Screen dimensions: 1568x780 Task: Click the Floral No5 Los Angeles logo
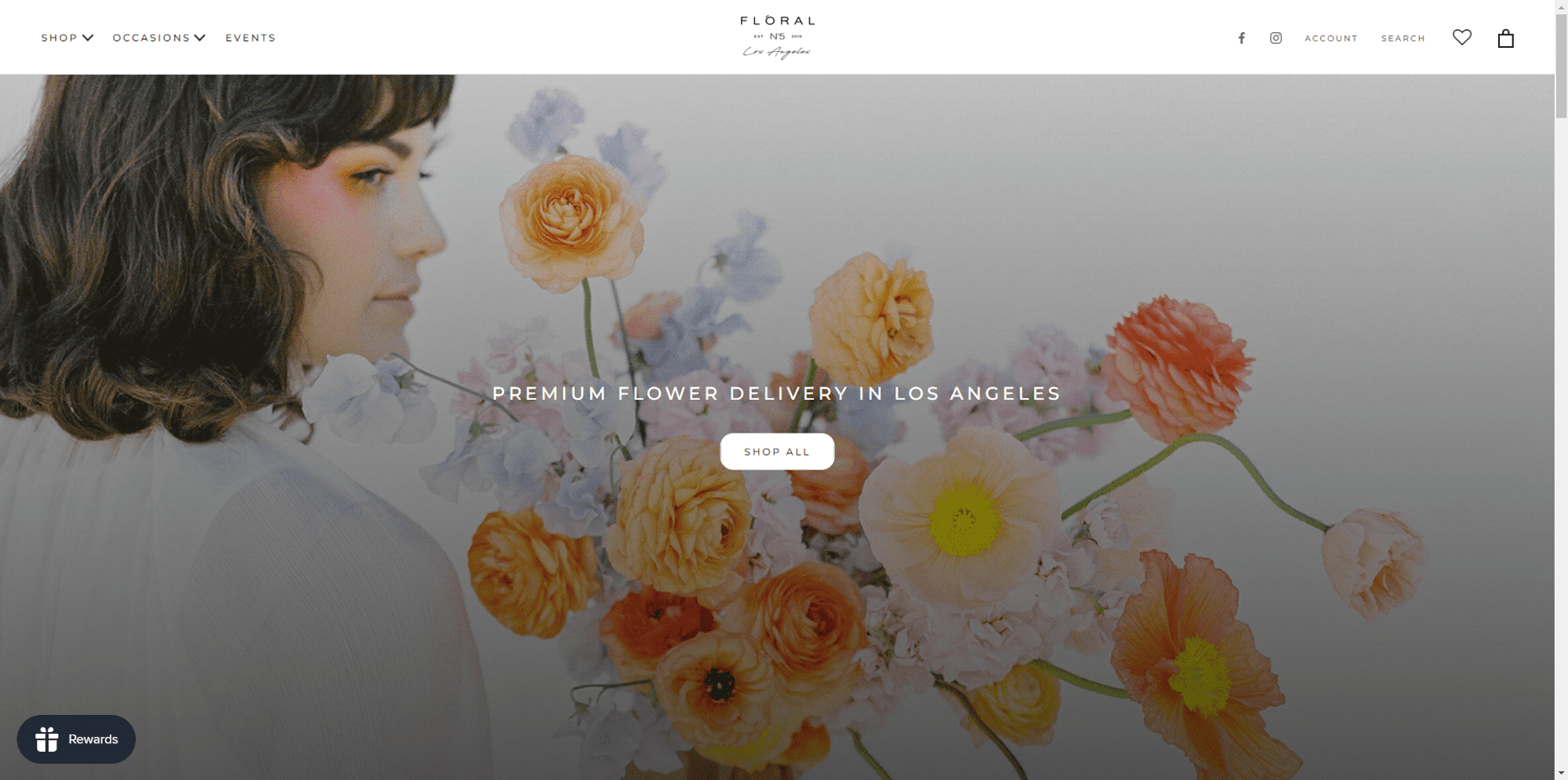click(777, 37)
